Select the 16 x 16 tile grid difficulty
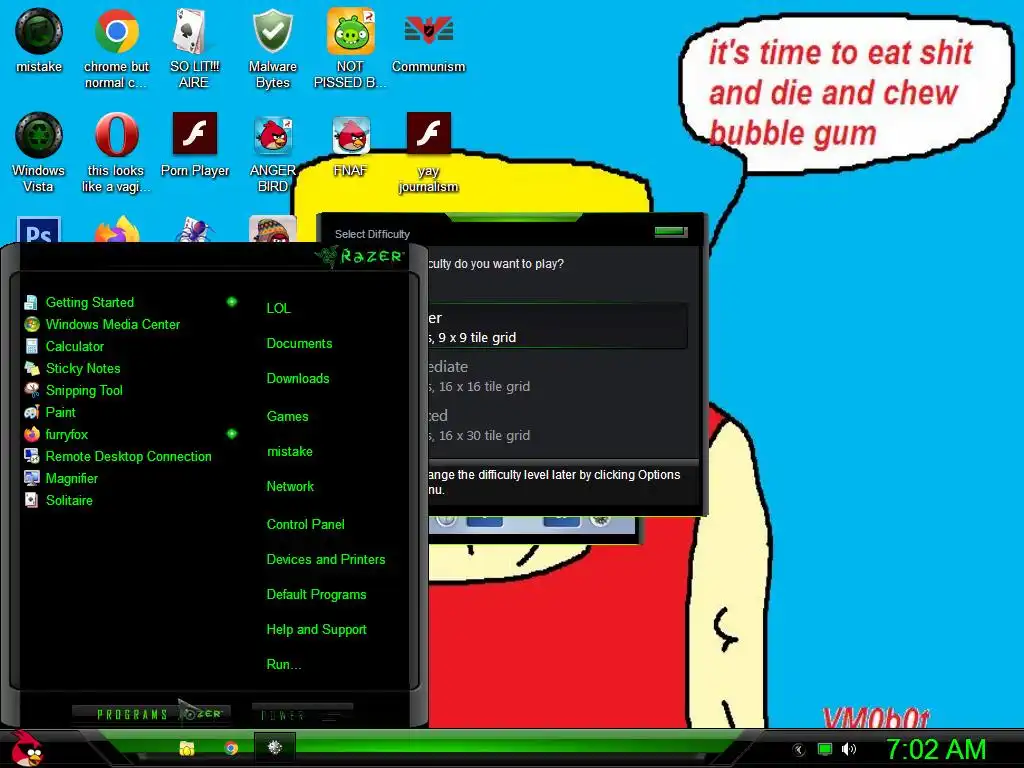 point(557,376)
